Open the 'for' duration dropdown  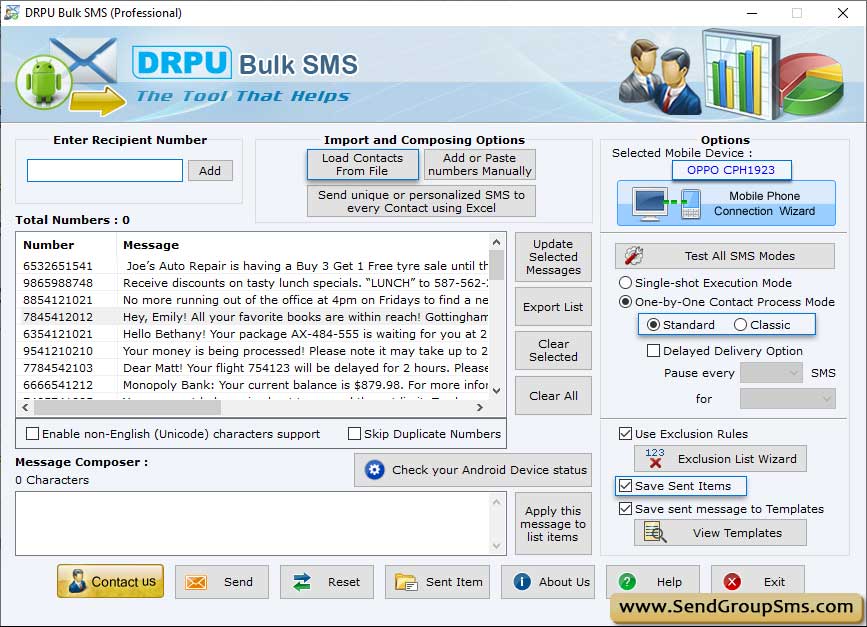pyautogui.click(x=787, y=398)
